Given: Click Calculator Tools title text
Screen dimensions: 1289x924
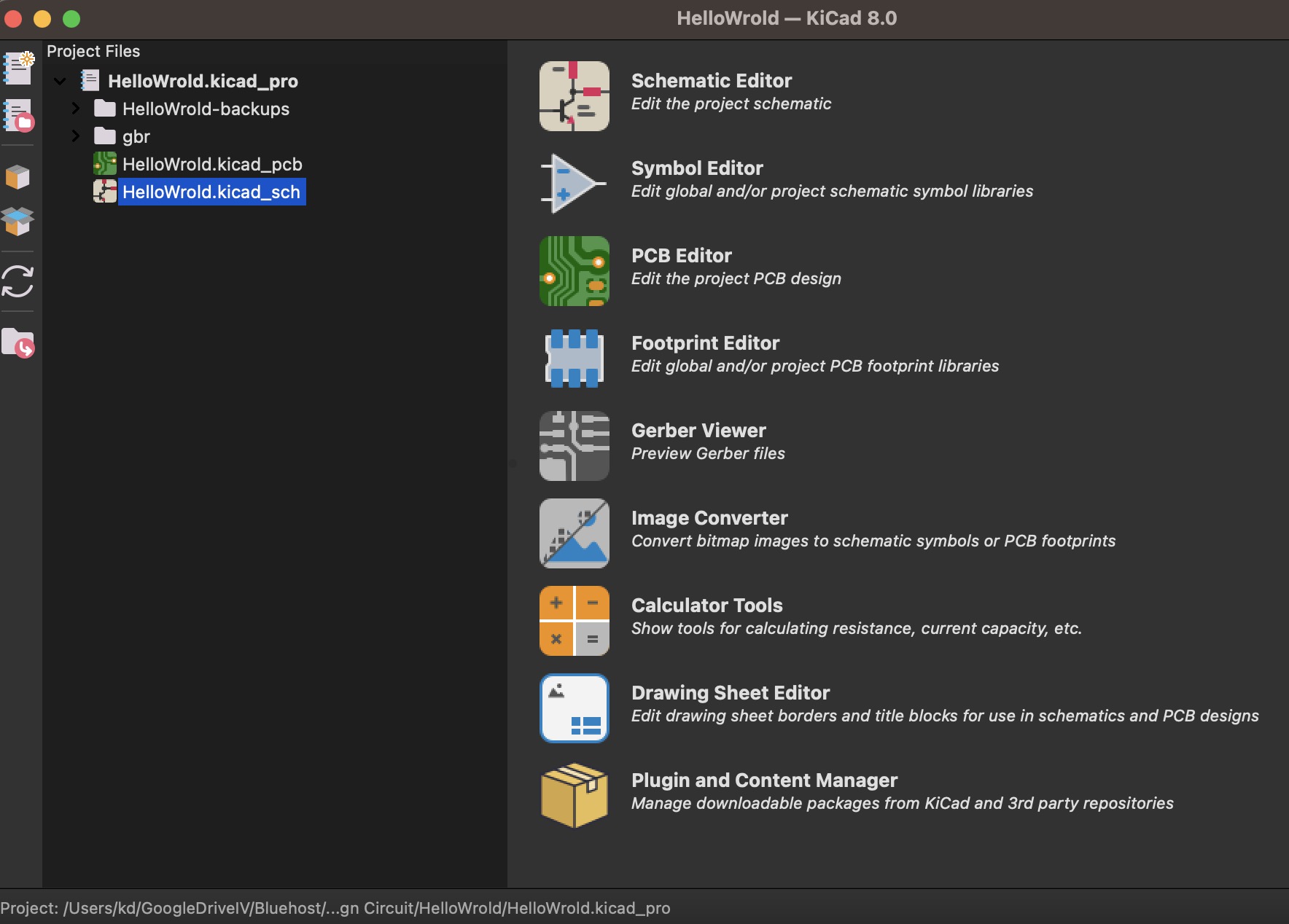Looking at the screenshot, I should pyautogui.click(x=707, y=605).
